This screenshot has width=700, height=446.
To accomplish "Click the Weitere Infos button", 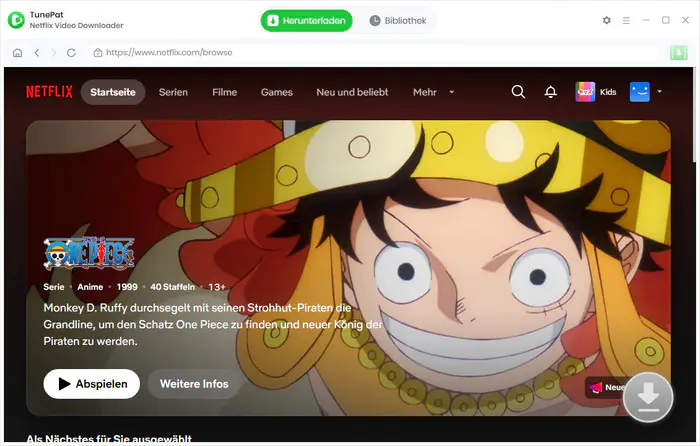I will pyautogui.click(x=194, y=384).
